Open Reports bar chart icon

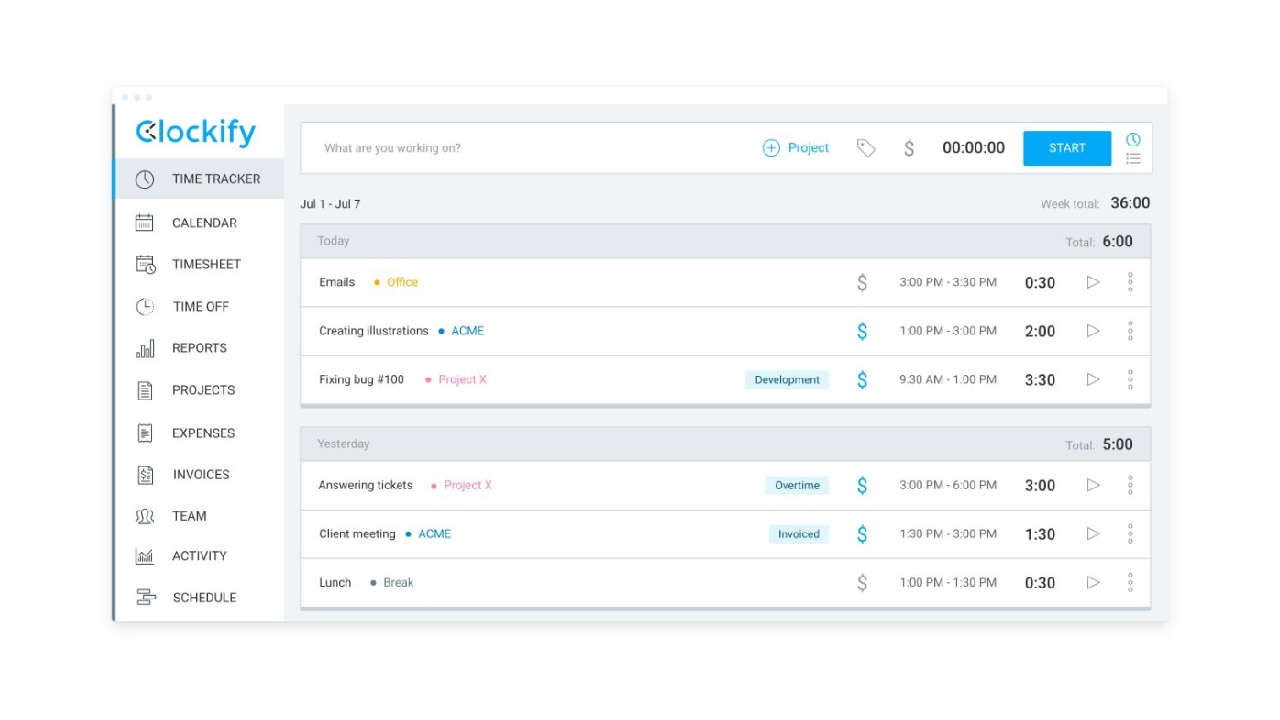145,348
